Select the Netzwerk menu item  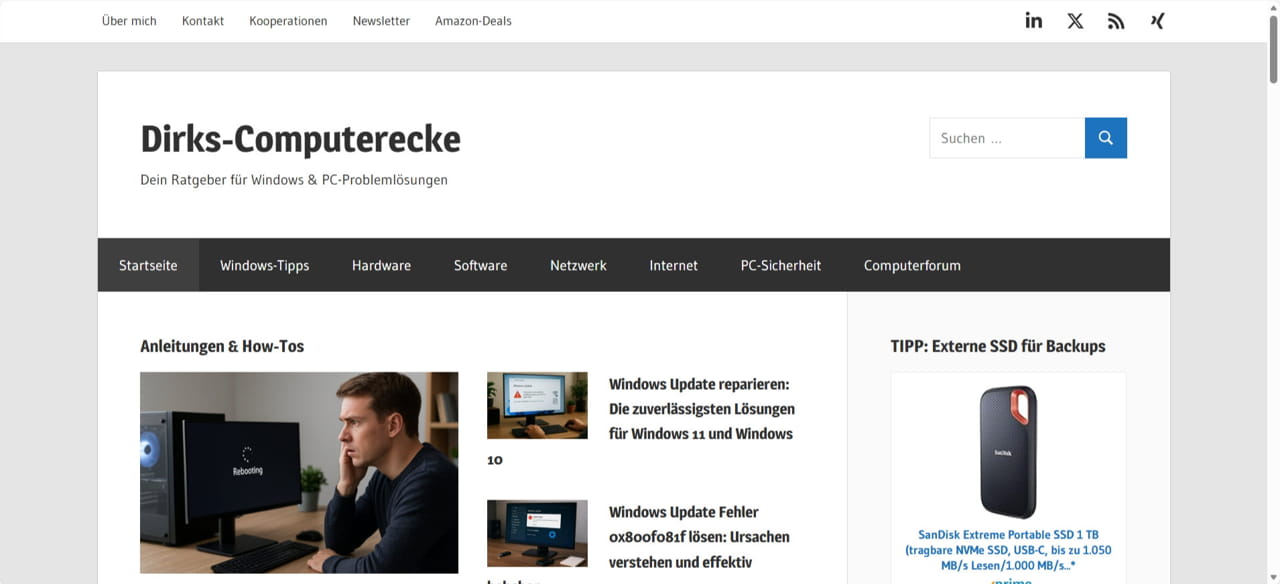(578, 265)
